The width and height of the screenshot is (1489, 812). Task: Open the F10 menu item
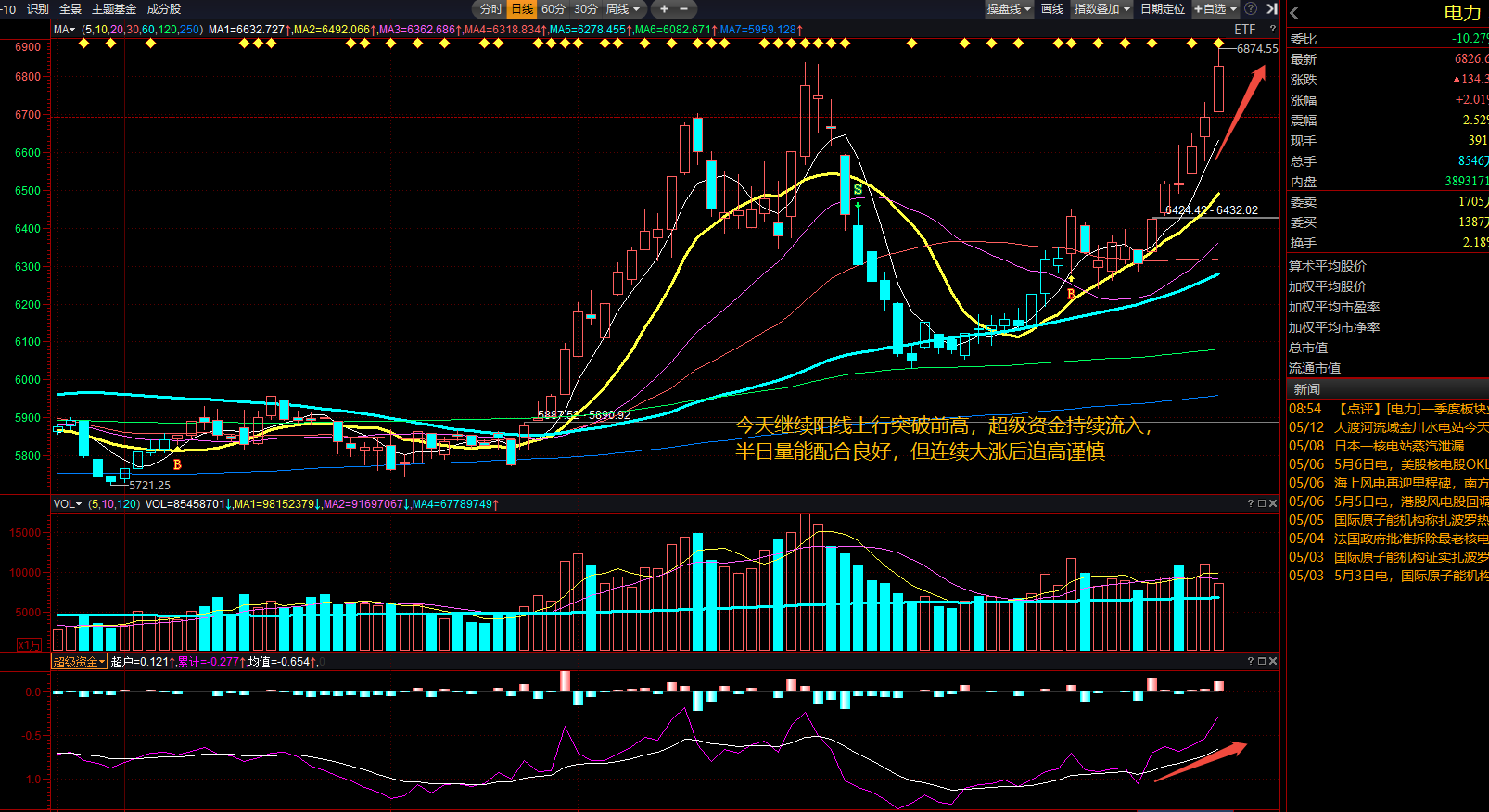[8, 9]
